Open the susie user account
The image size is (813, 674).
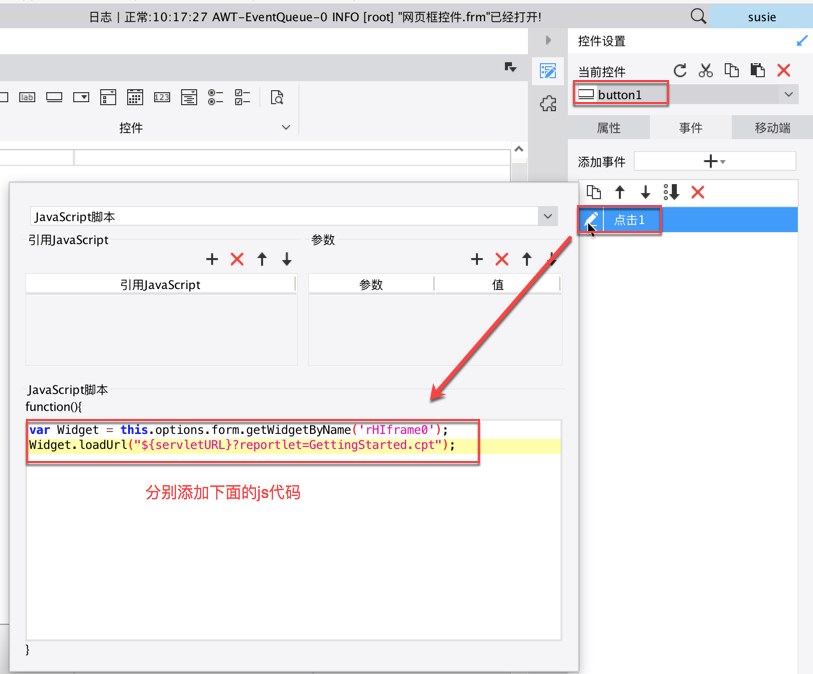[761, 17]
